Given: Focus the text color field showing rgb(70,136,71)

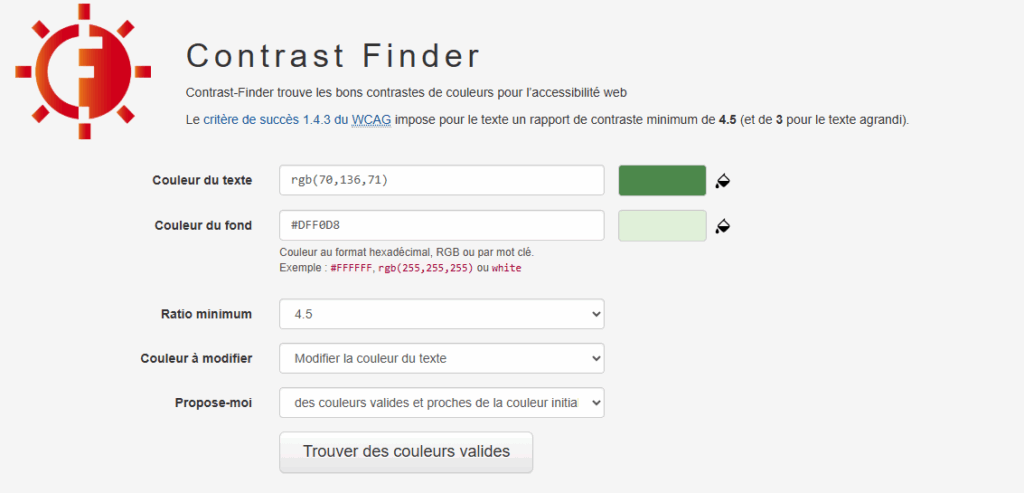Looking at the screenshot, I should pyautogui.click(x=441, y=181).
